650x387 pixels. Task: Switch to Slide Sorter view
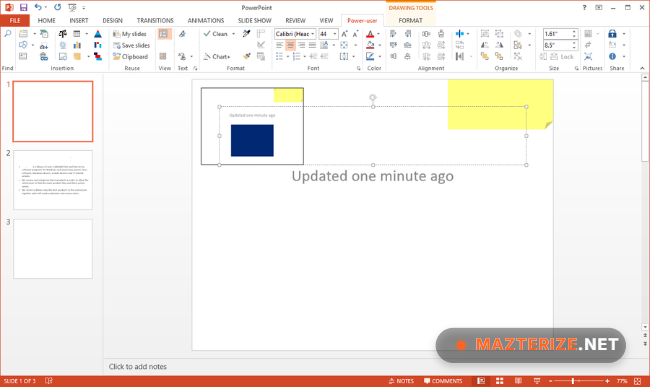pos(500,381)
